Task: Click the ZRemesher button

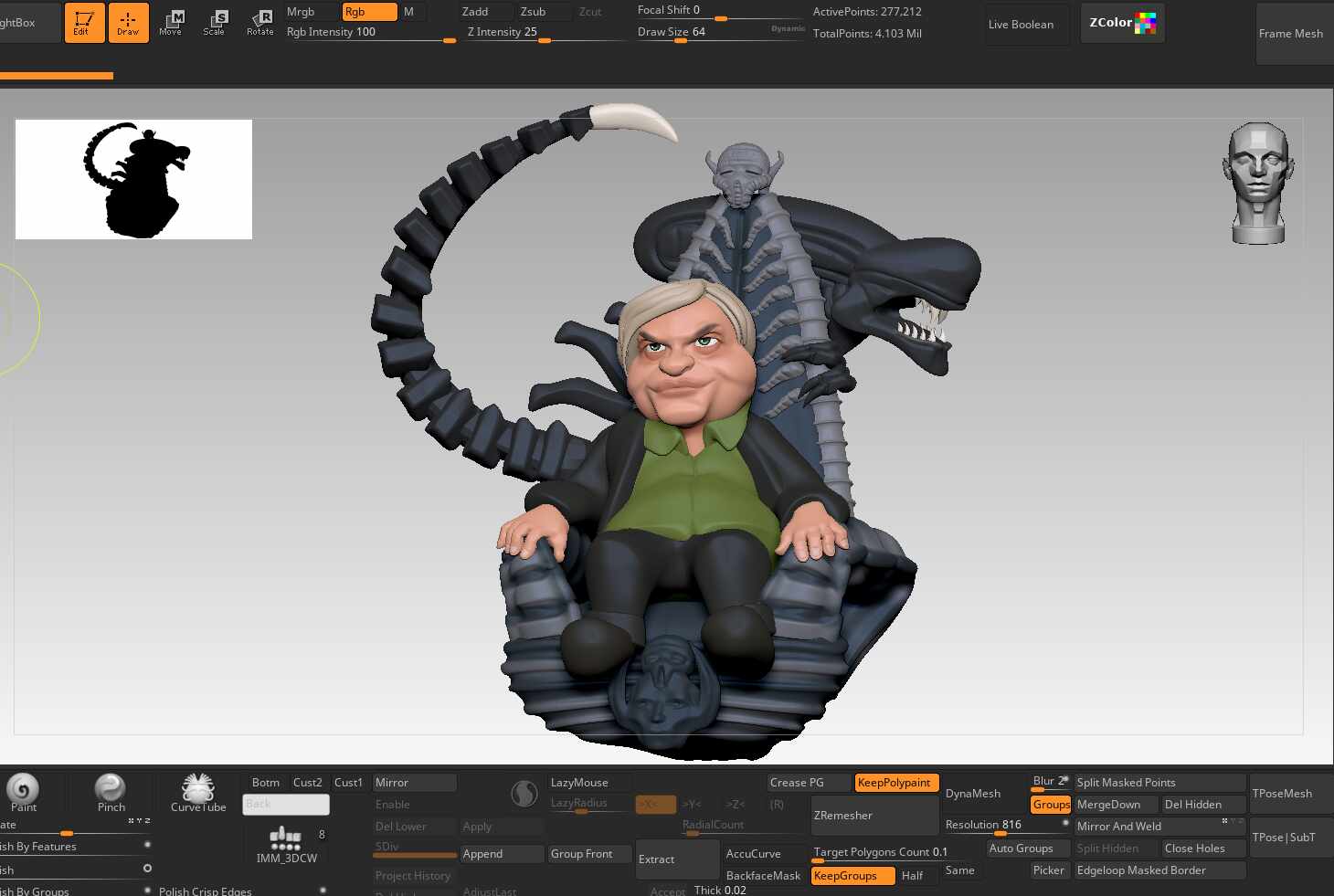Action: [x=874, y=816]
